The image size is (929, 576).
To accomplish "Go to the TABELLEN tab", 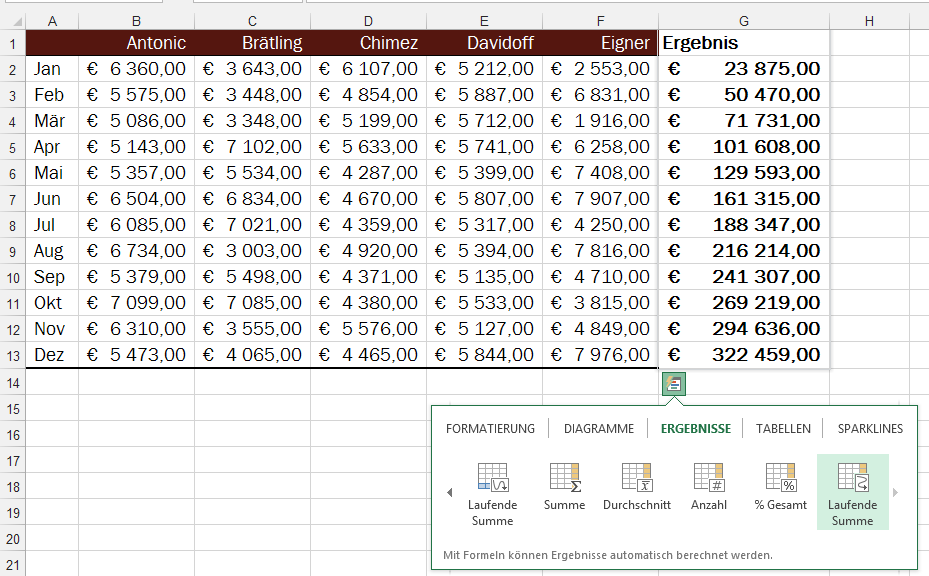I will click(x=783, y=428).
